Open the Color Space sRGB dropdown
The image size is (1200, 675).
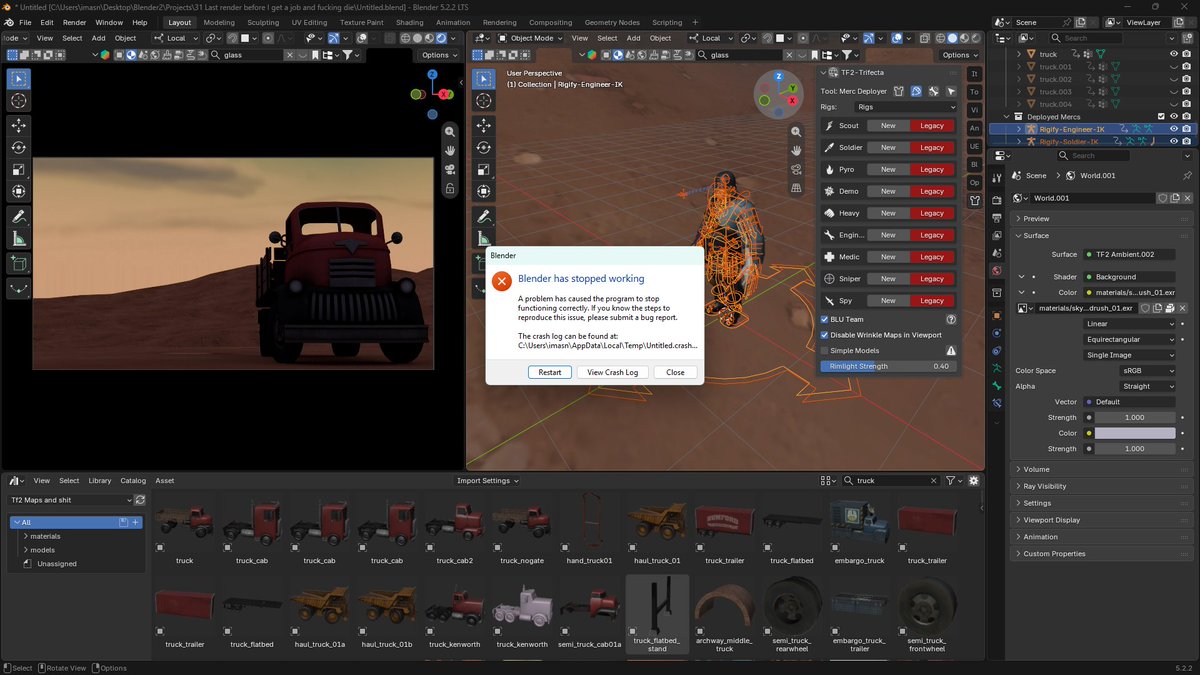(x=1146, y=371)
